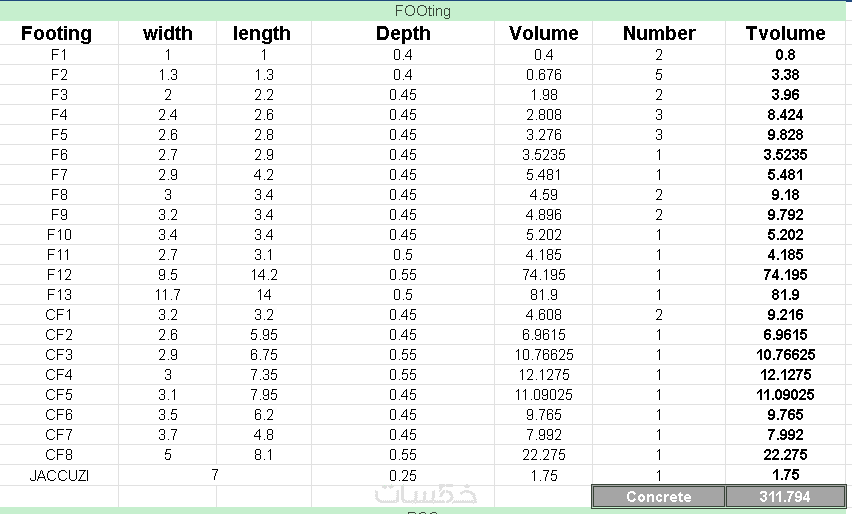Click Volume cell showing 10.76625
852x514 pixels.
pyautogui.click(x=544, y=355)
